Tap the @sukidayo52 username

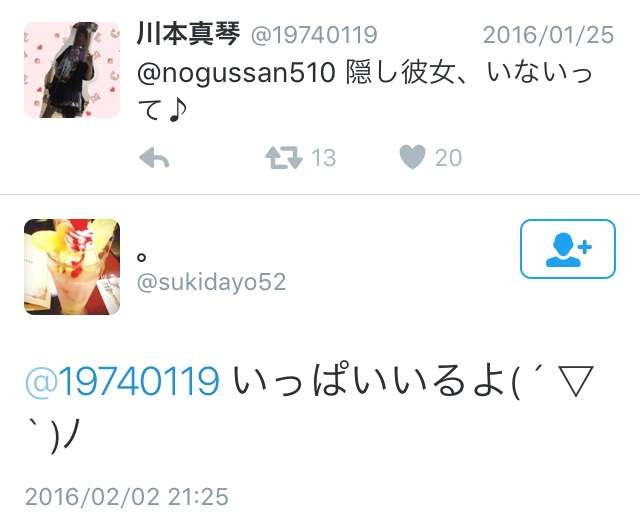pyautogui.click(x=211, y=282)
